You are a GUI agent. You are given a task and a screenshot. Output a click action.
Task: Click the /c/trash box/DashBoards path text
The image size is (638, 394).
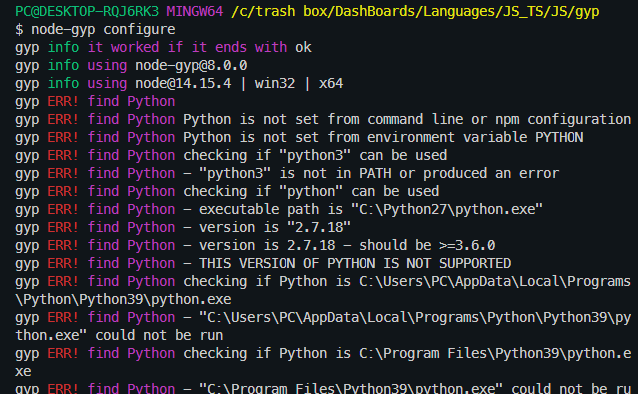(415, 11)
